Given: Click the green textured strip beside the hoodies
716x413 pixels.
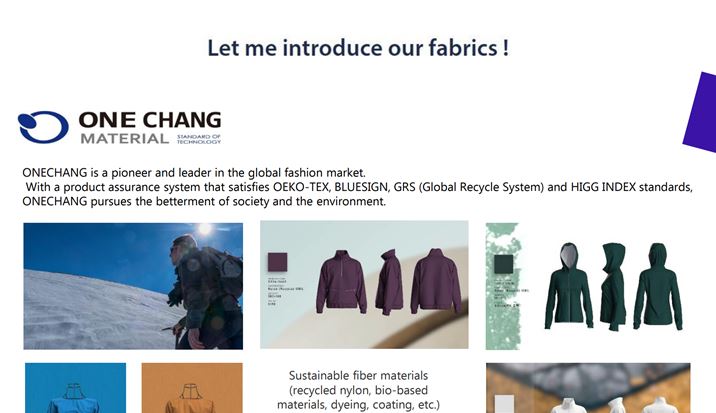Looking at the screenshot, I should pos(503,286).
